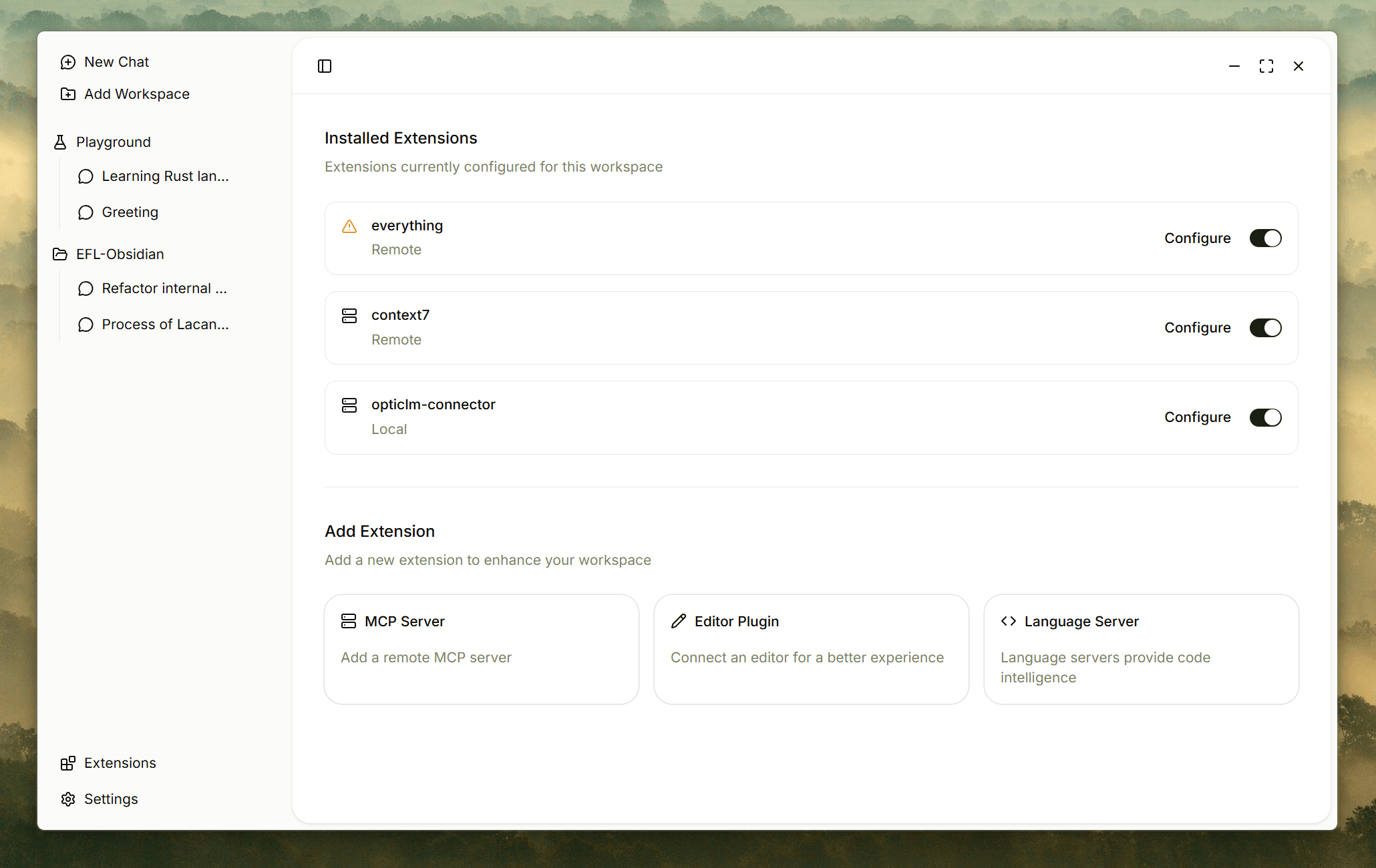The image size is (1376, 868).
Task: Open the Learning Rust lan... chat
Action: (164, 176)
